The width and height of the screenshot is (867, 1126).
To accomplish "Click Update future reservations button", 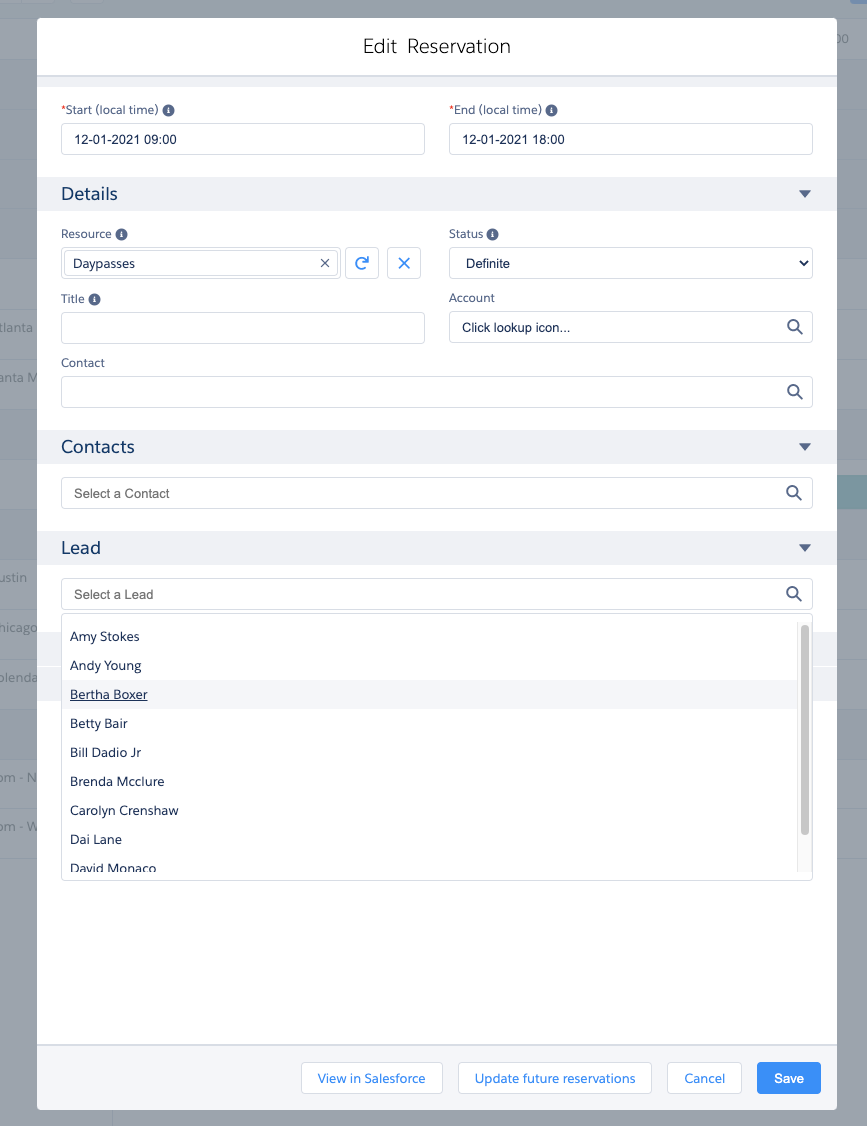I will (x=555, y=1078).
